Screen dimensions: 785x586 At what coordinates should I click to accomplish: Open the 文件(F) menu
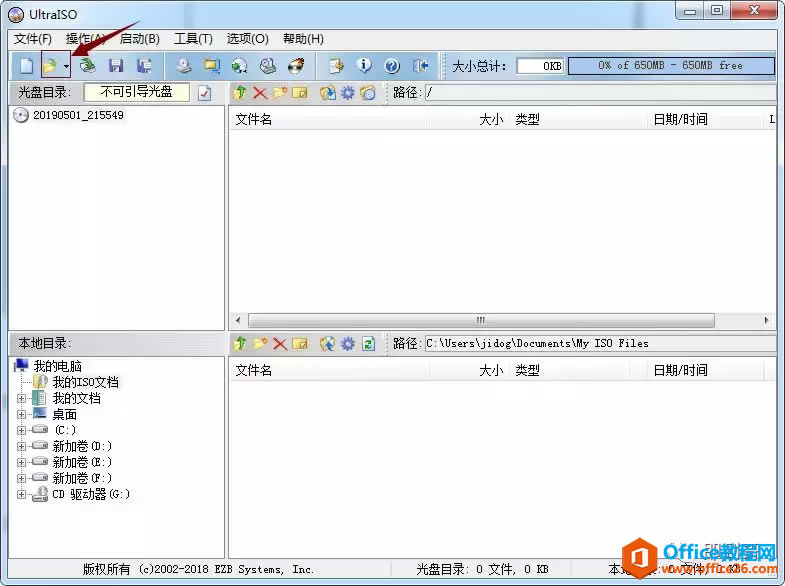(x=33, y=39)
